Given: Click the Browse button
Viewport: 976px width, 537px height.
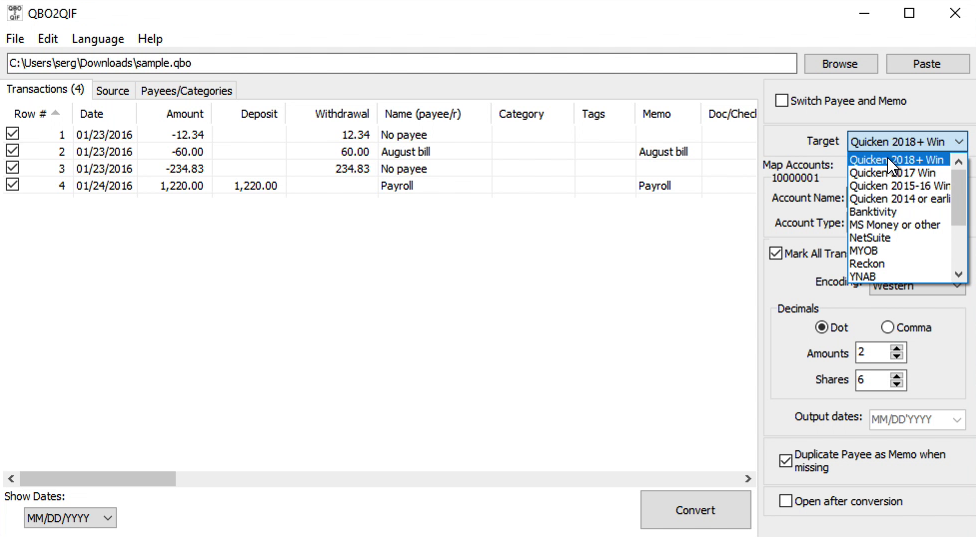Looking at the screenshot, I should (840, 64).
